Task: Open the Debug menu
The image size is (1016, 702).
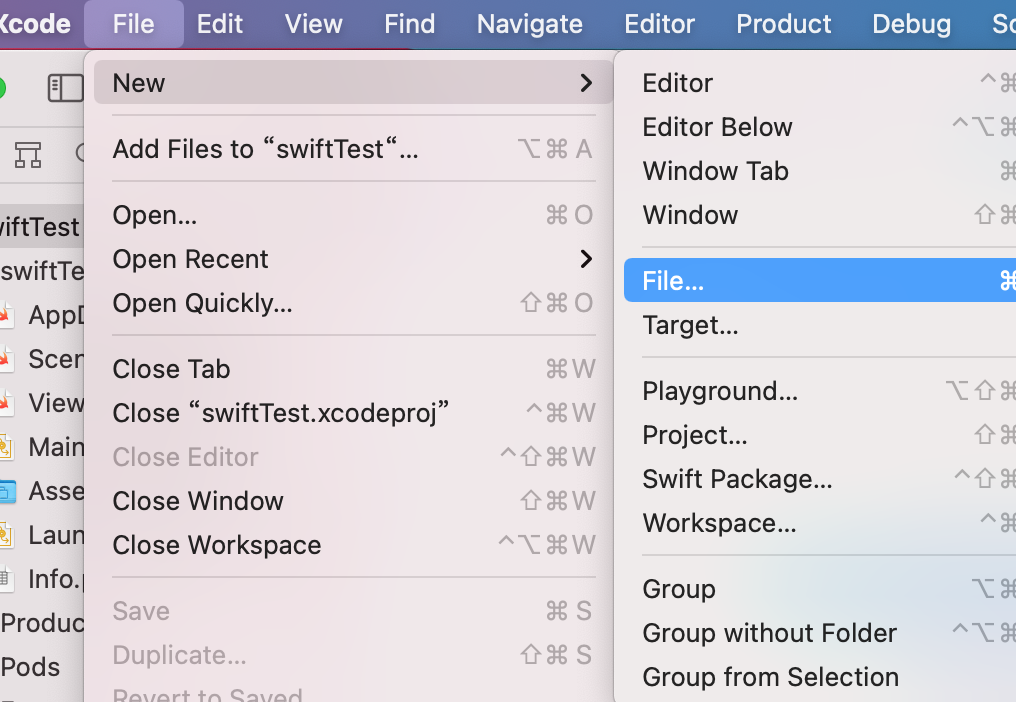Action: tap(911, 24)
